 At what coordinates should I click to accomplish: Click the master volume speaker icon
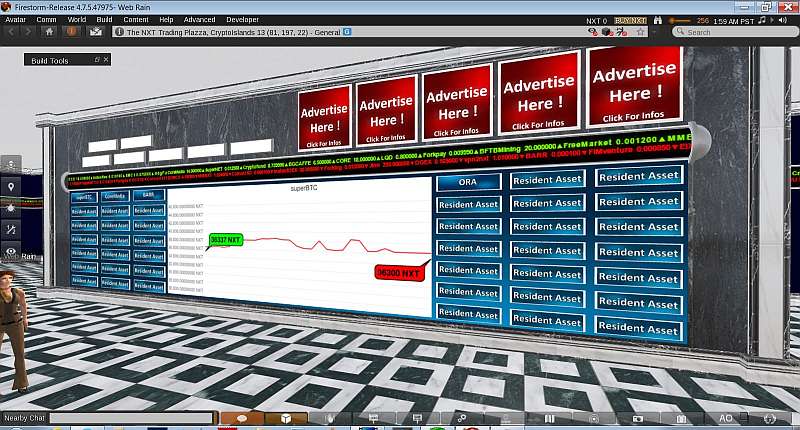[x=782, y=20]
